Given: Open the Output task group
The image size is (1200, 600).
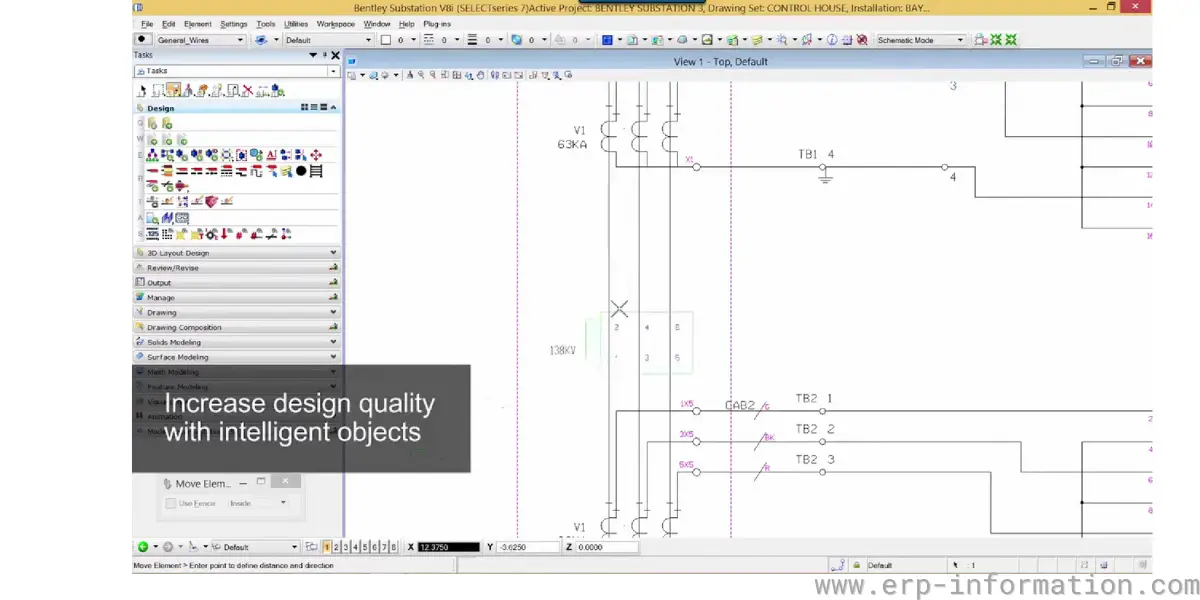Looking at the screenshot, I should coord(236,283).
